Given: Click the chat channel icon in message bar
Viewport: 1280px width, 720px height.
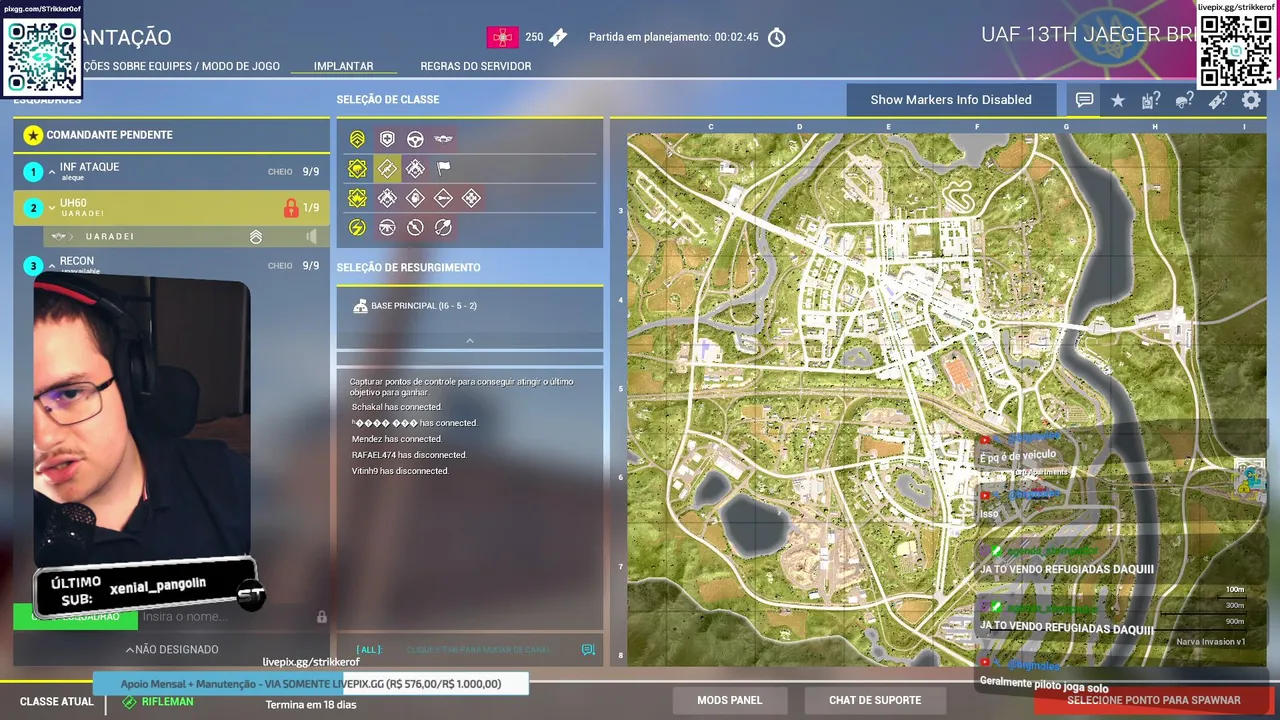Looking at the screenshot, I should (x=588, y=650).
